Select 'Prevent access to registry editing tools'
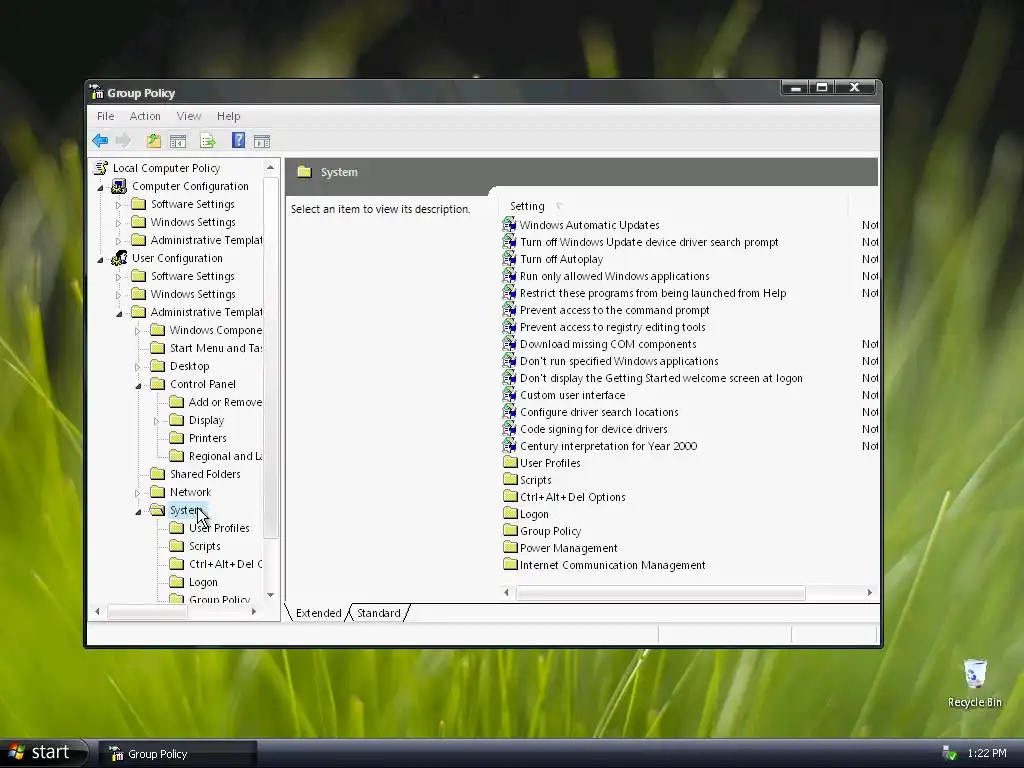Image resolution: width=1024 pixels, height=768 pixels. (613, 327)
